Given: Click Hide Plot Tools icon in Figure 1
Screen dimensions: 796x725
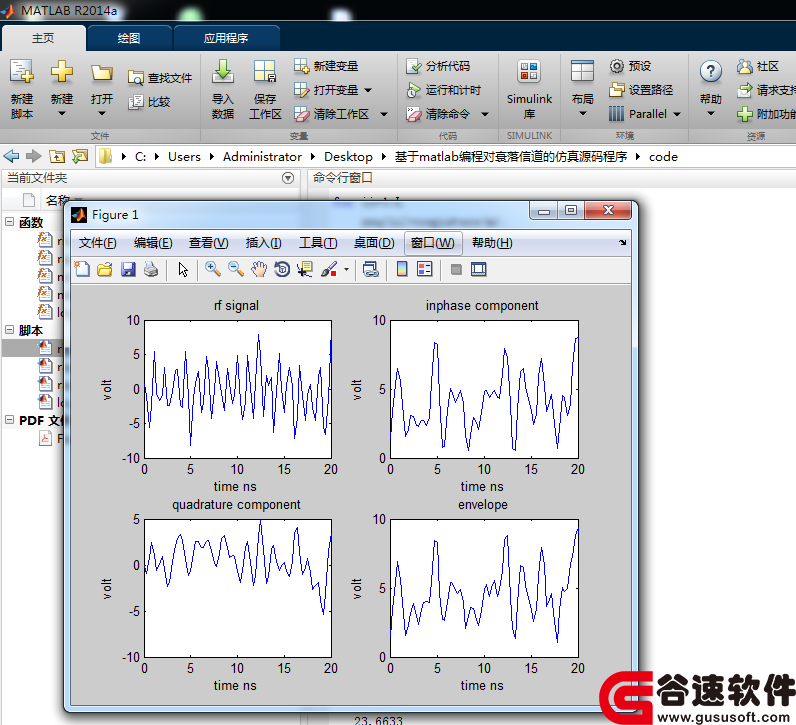Looking at the screenshot, I should tap(456, 269).
